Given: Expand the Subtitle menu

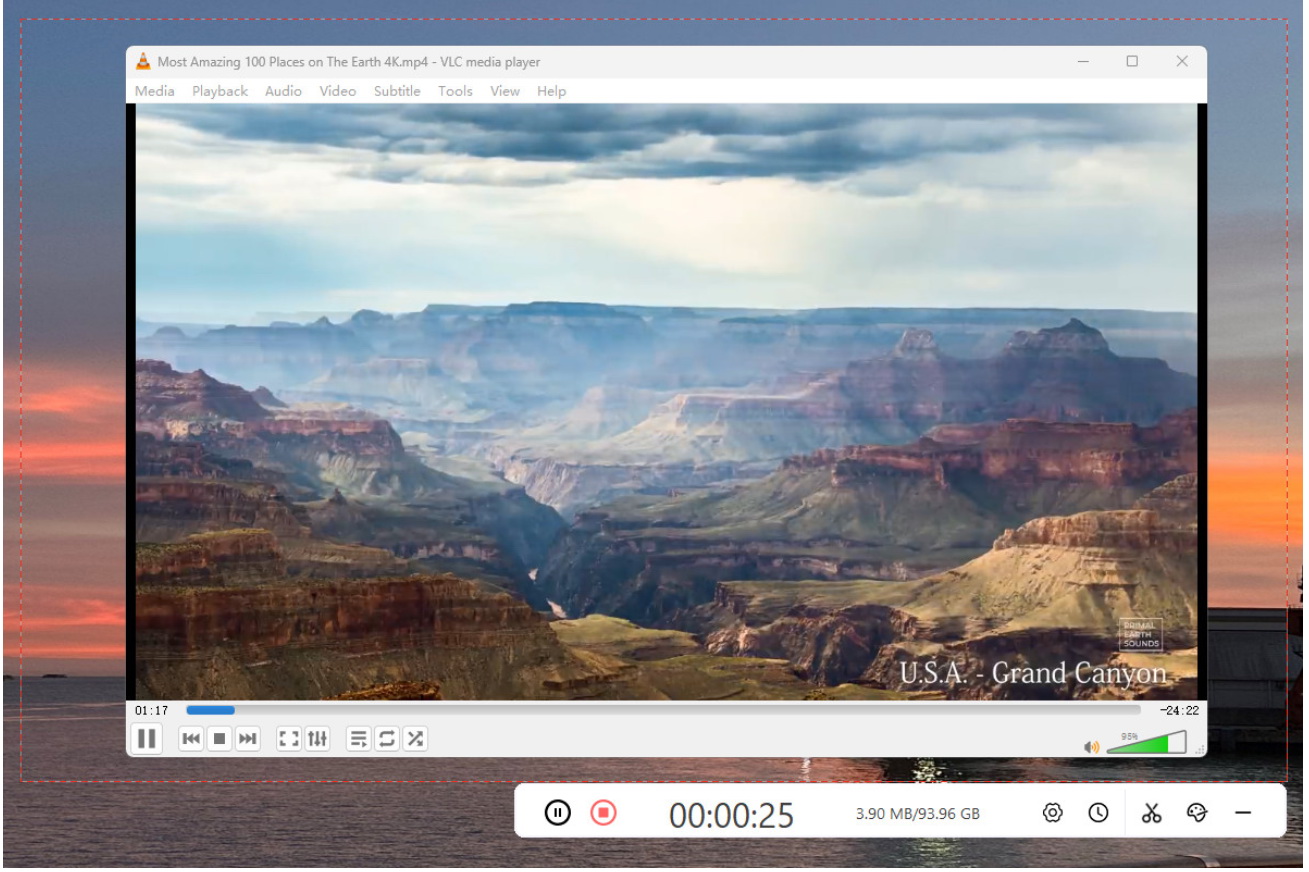Looking at the screenshot, I should (x=397, y=91).
